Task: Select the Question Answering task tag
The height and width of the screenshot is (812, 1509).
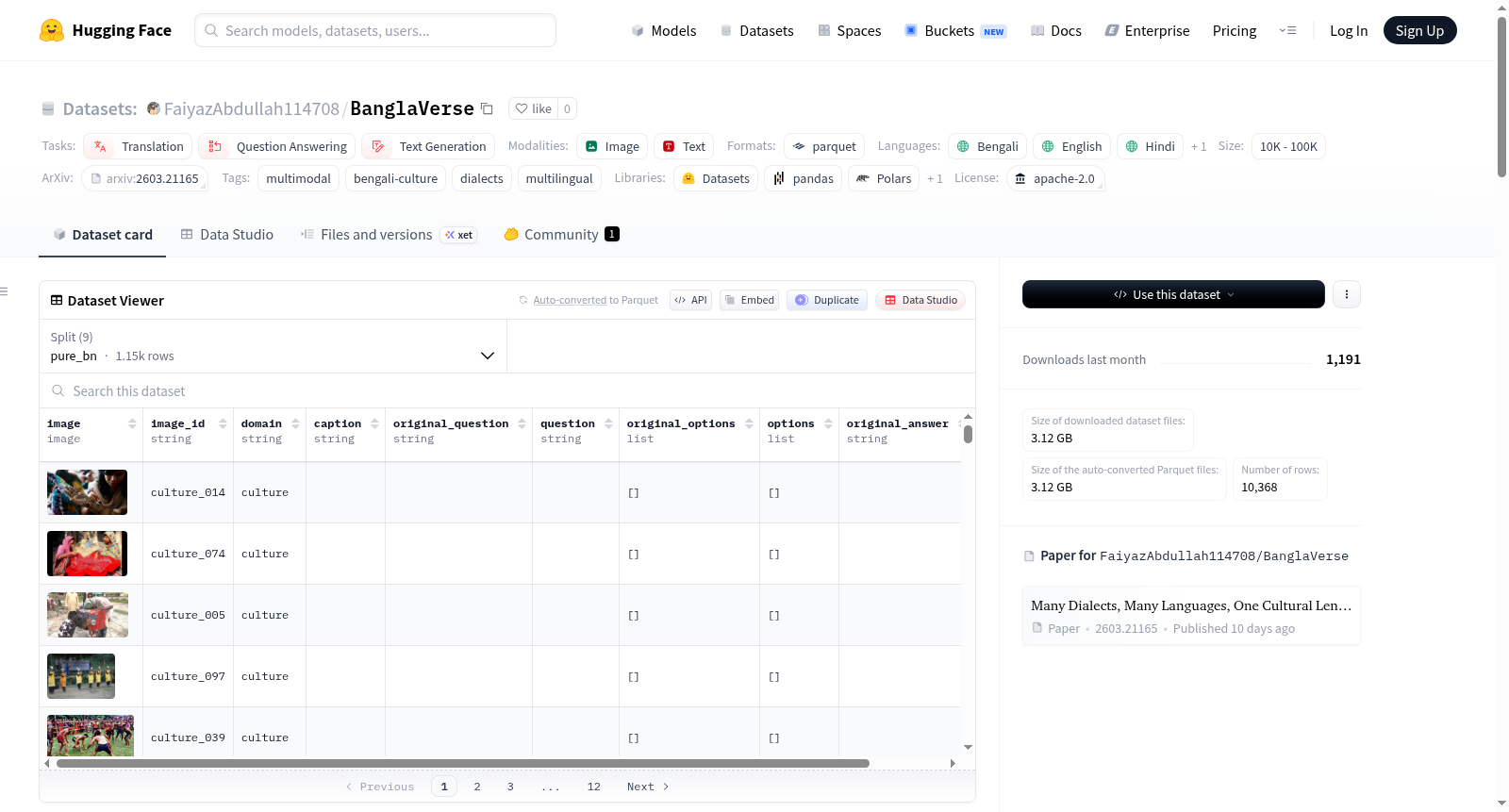Action: (x=277, y=146)
